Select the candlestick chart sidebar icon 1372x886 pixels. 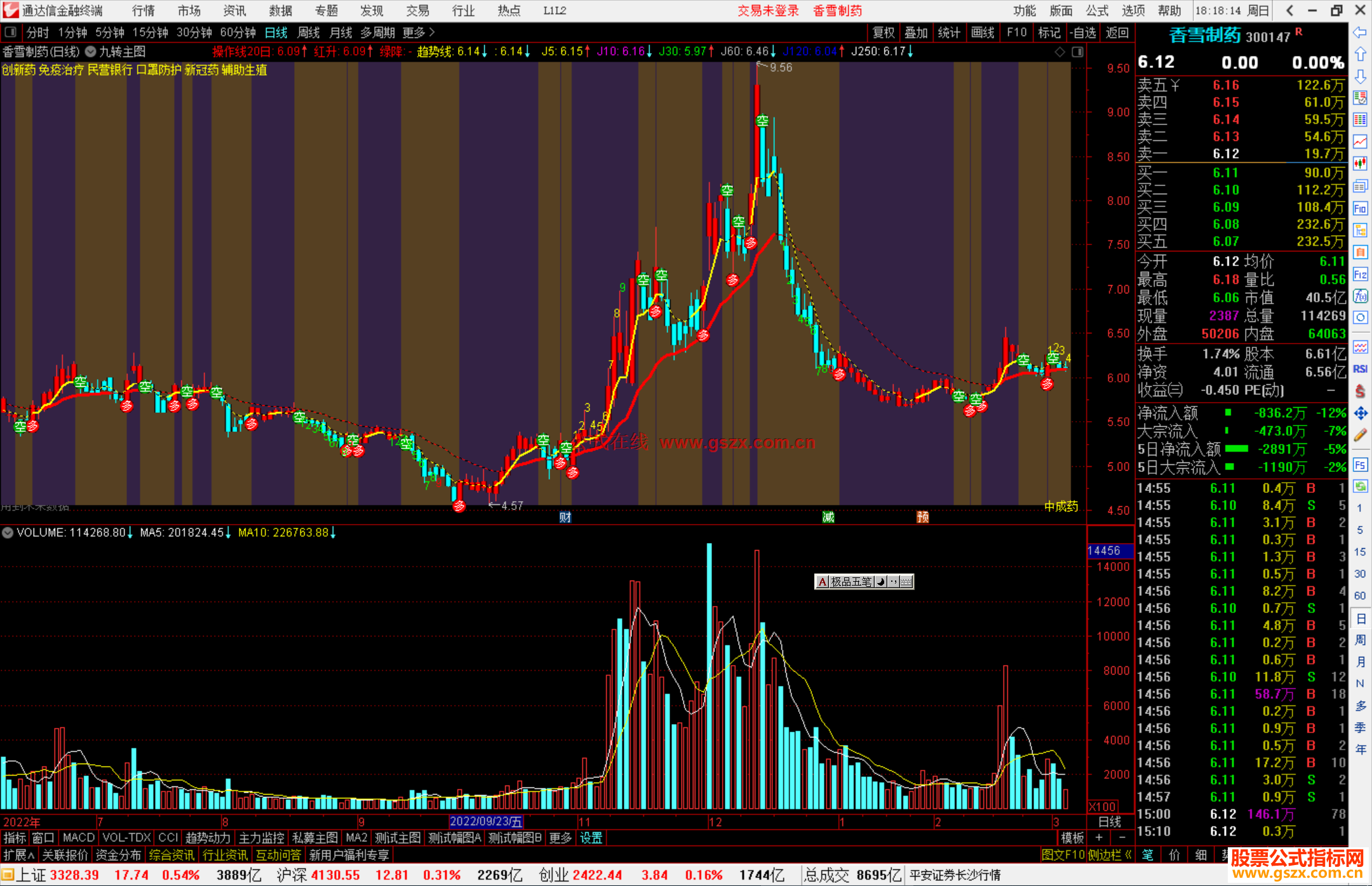[1360, 164]
